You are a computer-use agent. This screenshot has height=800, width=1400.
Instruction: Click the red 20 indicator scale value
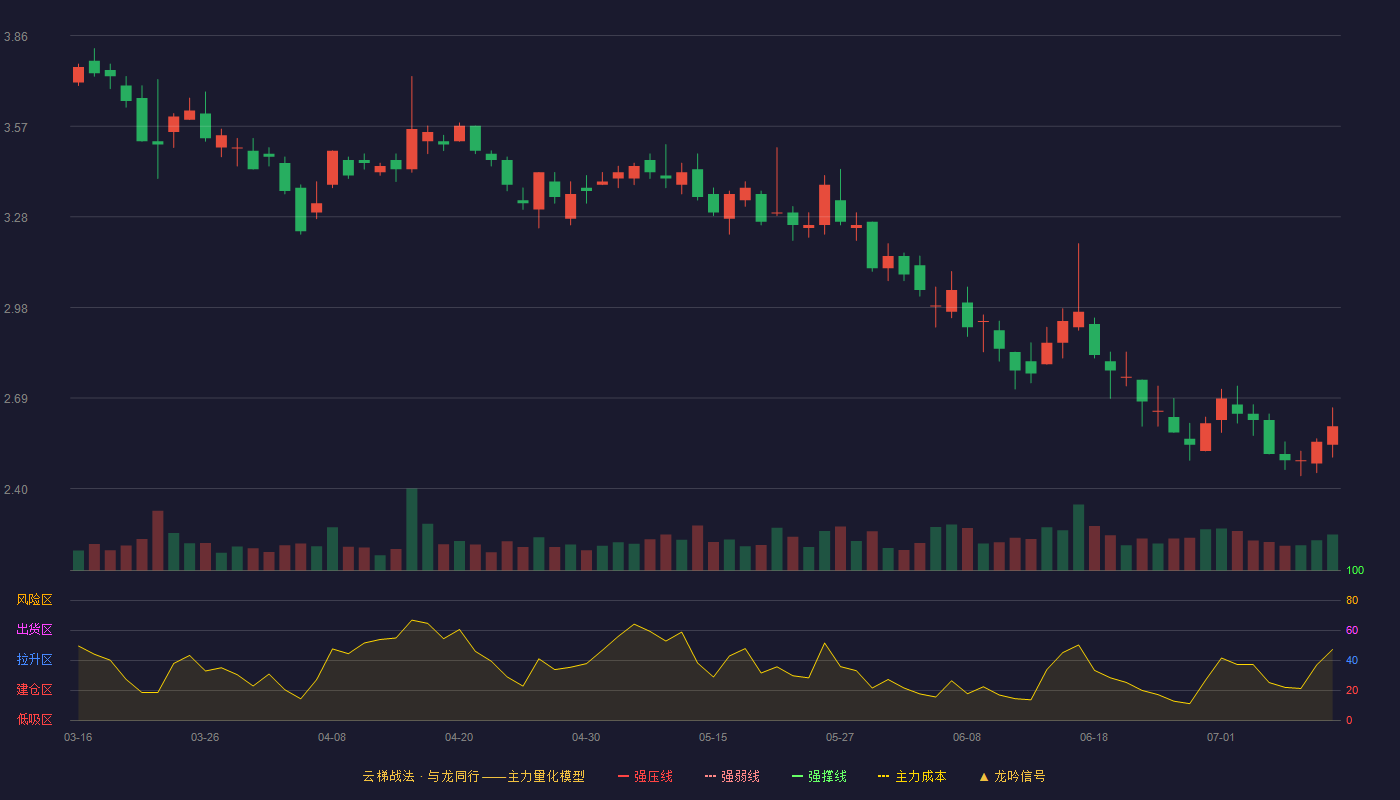click(x=1352, y=691)
